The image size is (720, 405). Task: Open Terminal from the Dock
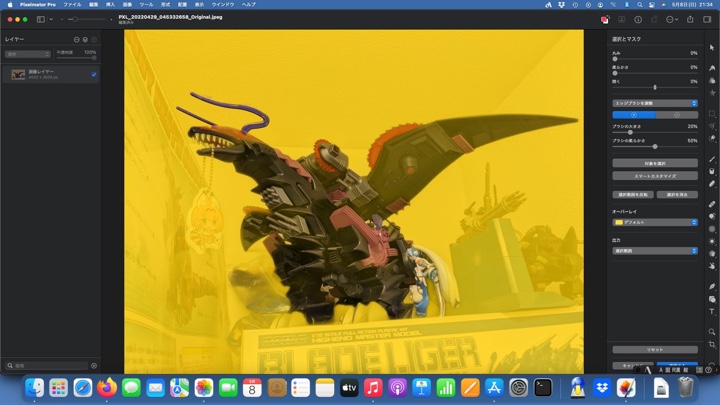point(543,388)
